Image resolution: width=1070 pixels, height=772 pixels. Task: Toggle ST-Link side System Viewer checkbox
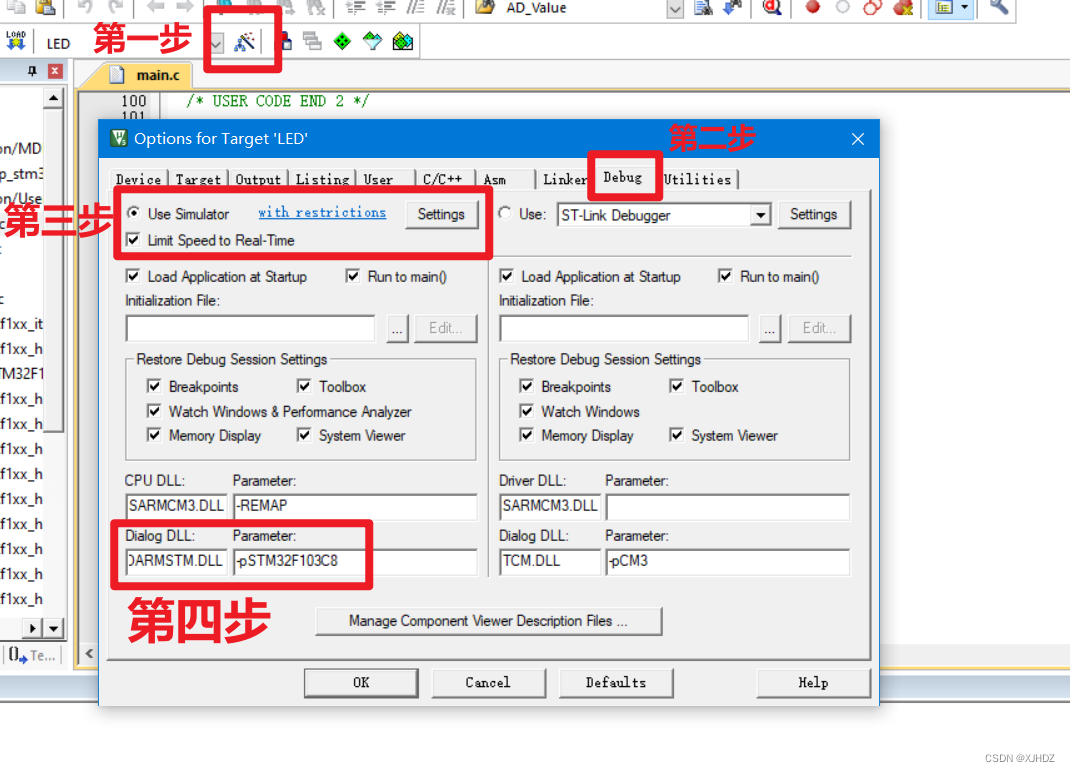pos(676,435)
